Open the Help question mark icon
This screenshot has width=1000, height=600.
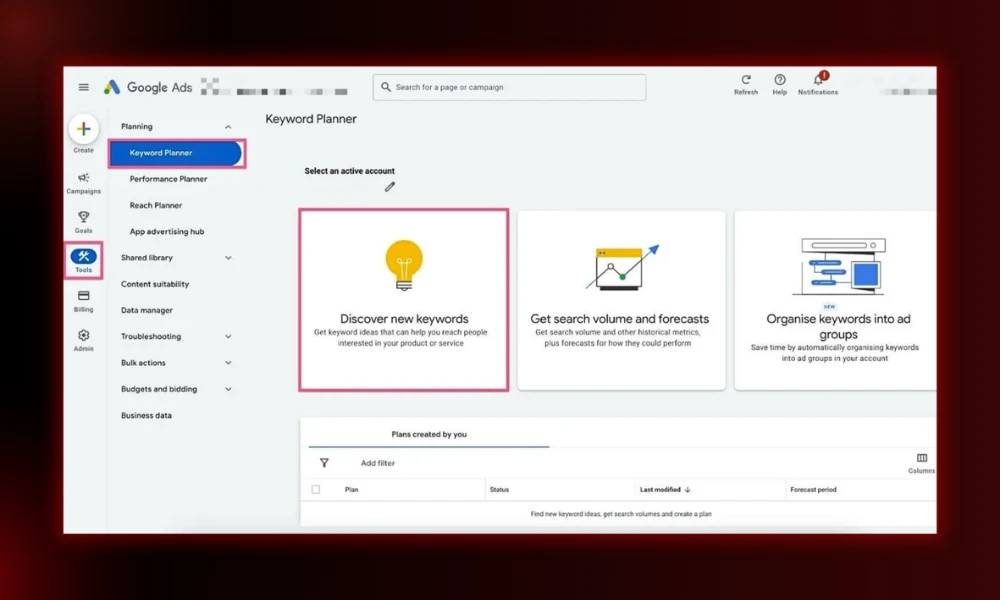click(779, 80)
